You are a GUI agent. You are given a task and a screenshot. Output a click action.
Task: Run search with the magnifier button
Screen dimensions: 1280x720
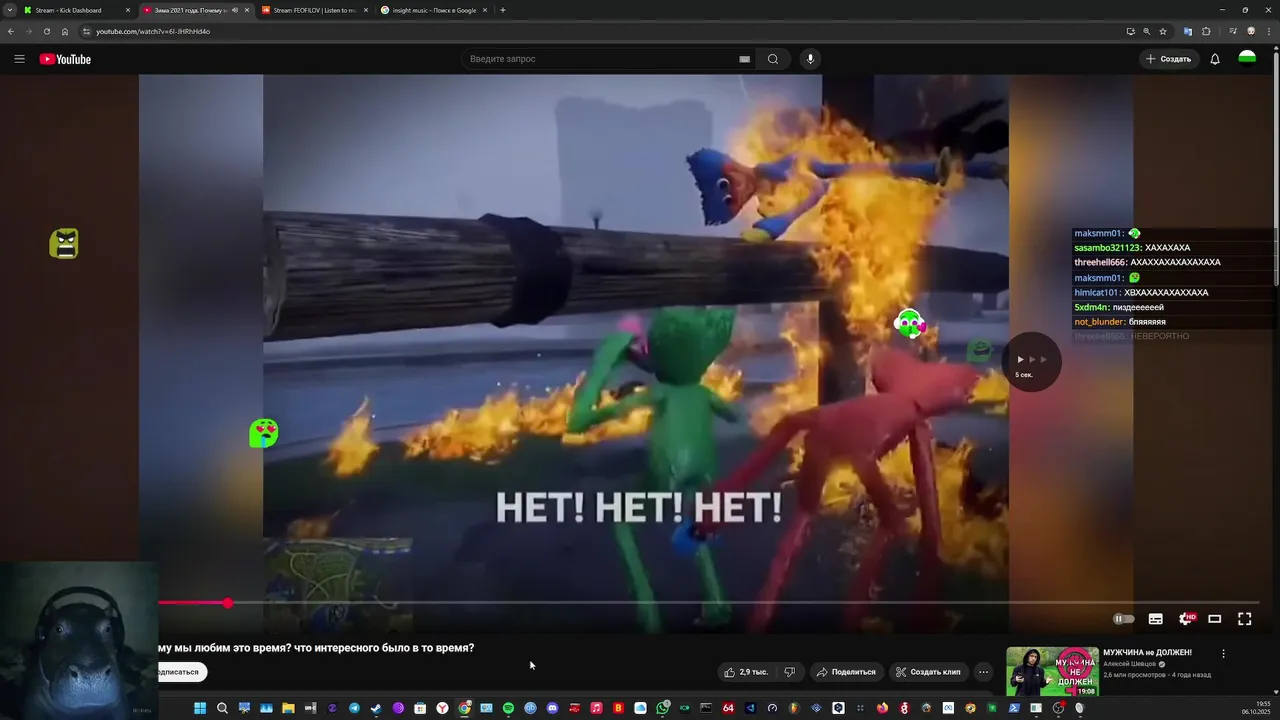[x=773, y=59]
